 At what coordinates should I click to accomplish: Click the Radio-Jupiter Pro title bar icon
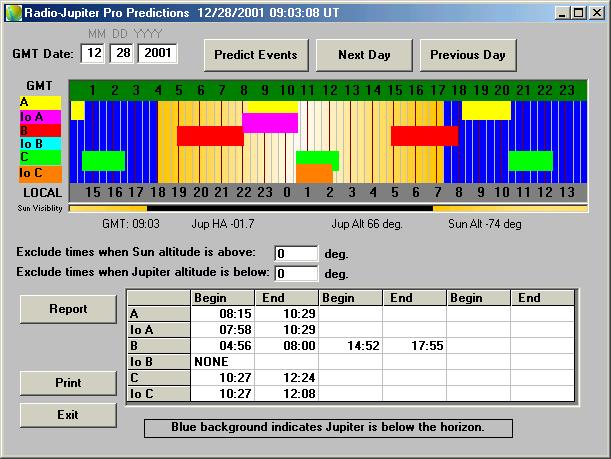(x=13, y=13)
